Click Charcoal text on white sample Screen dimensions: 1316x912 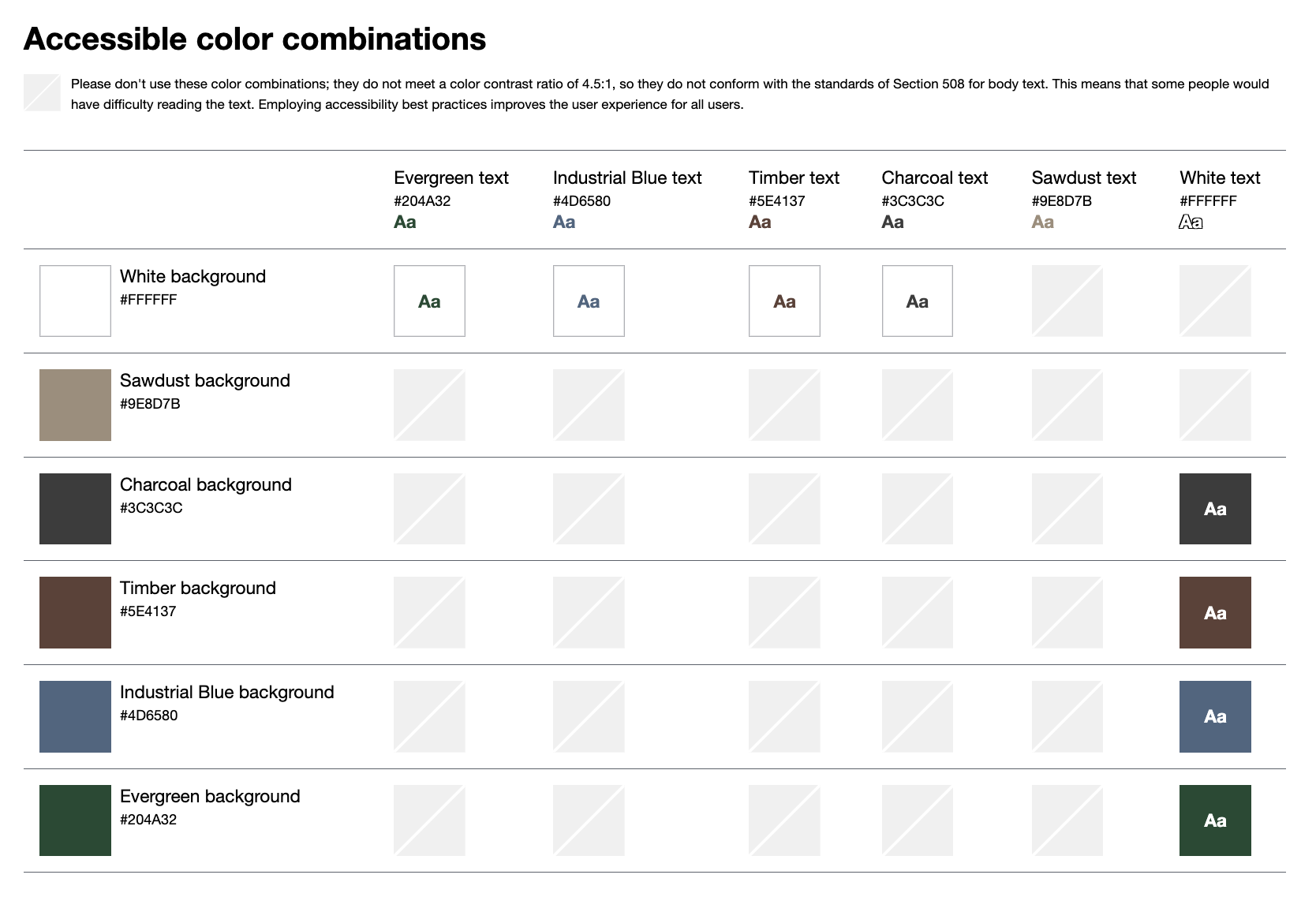coord(917,301)
